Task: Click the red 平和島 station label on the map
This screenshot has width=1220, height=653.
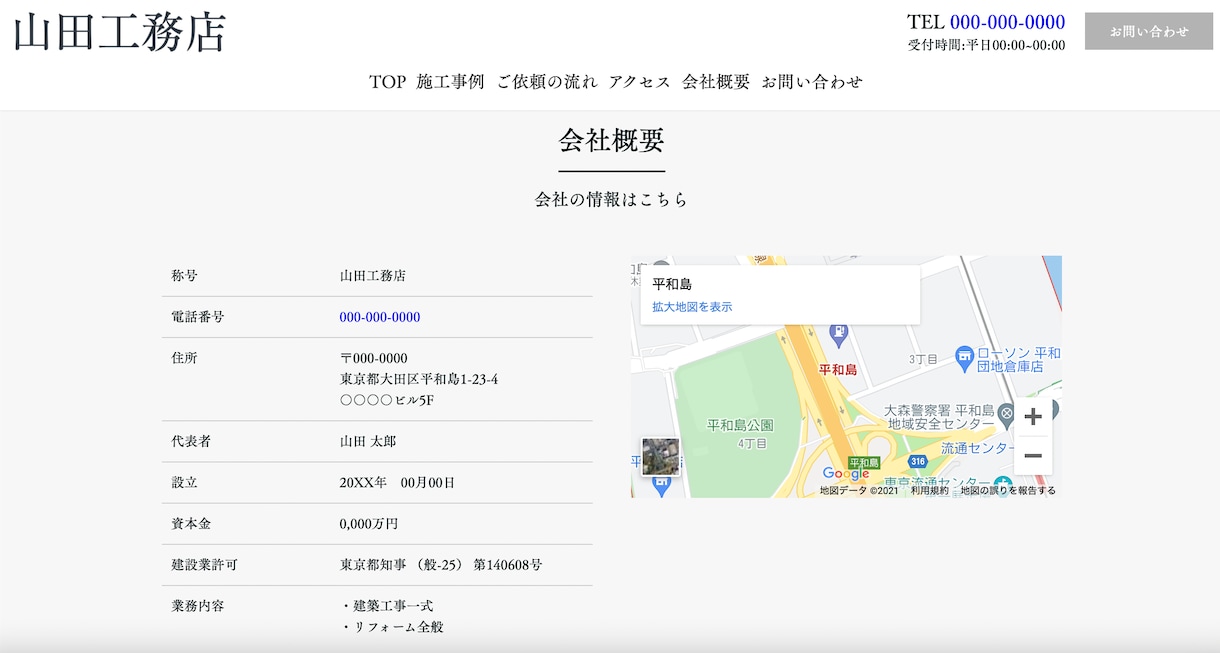Action: (838, 370)
